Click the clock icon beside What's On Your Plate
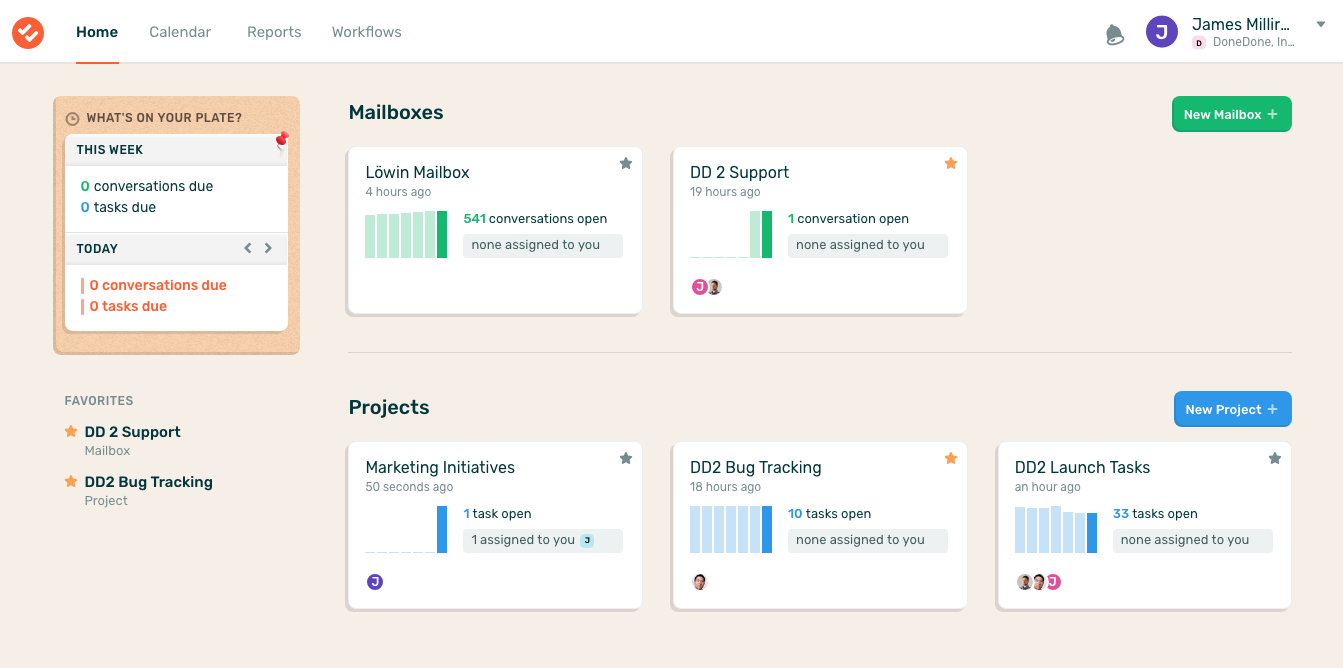This screenshot has height=668, width=1343. (72, 119)
